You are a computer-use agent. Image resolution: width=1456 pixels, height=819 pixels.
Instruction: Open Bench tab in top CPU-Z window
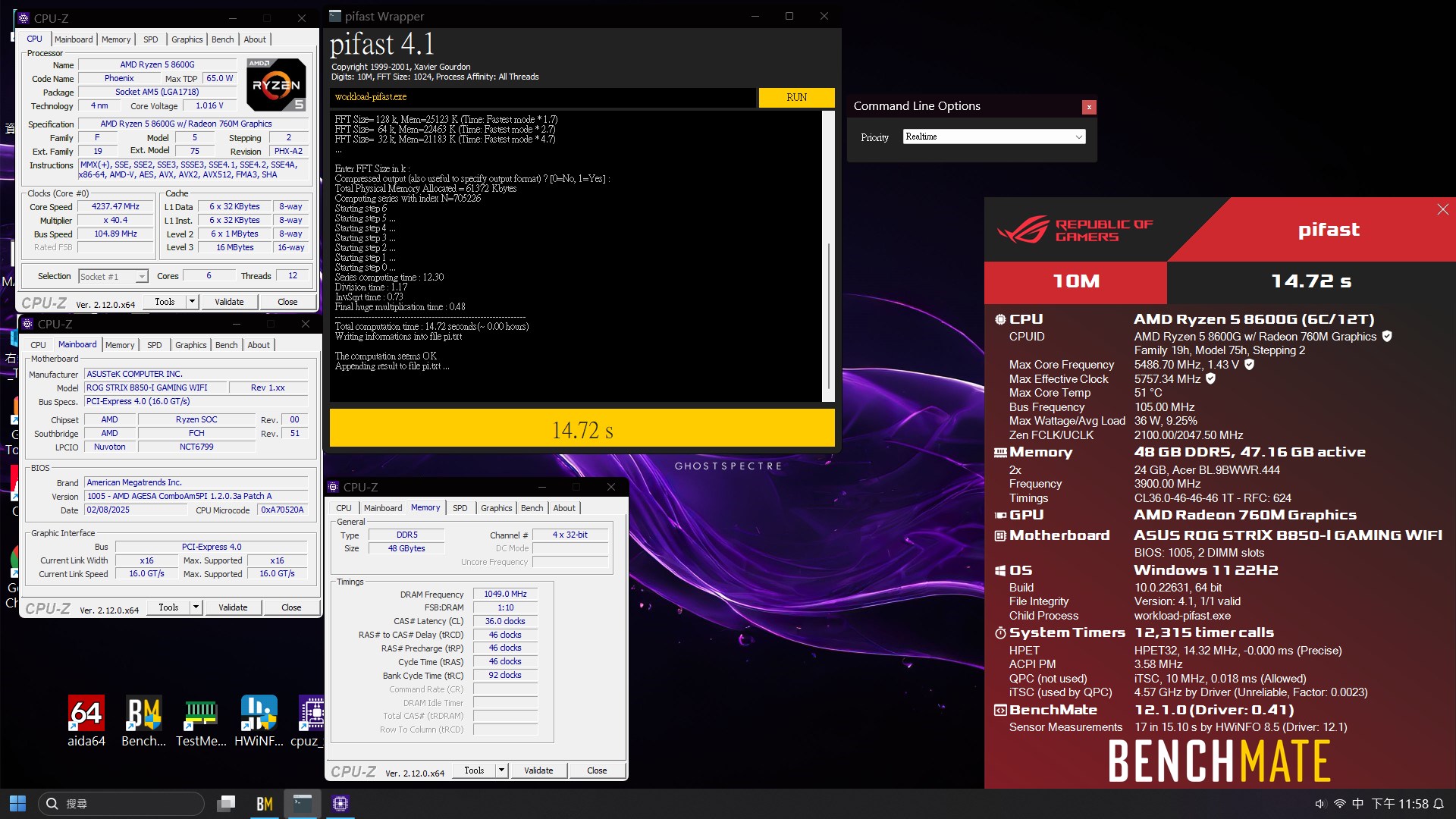coord(223,39)
